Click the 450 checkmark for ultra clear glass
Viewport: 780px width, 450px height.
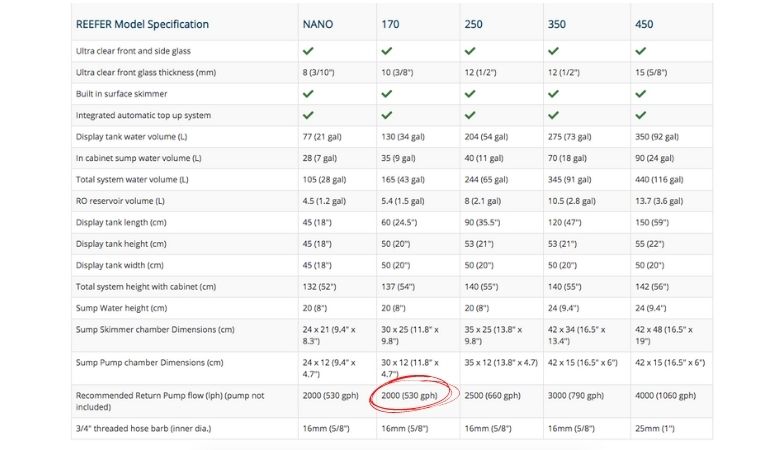tap(641, 51)
